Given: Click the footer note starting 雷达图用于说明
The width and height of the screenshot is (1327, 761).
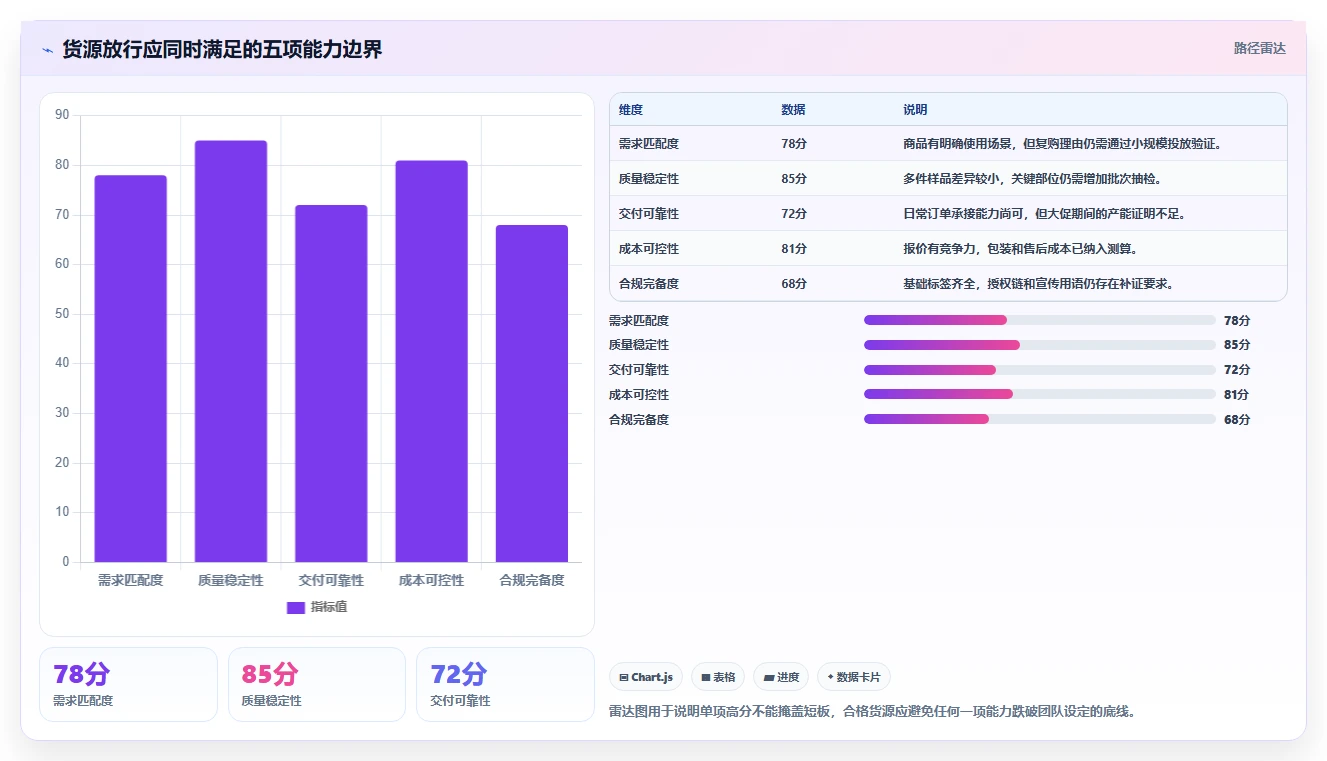Looking at the screenshot, I should (x=872, y=712).
